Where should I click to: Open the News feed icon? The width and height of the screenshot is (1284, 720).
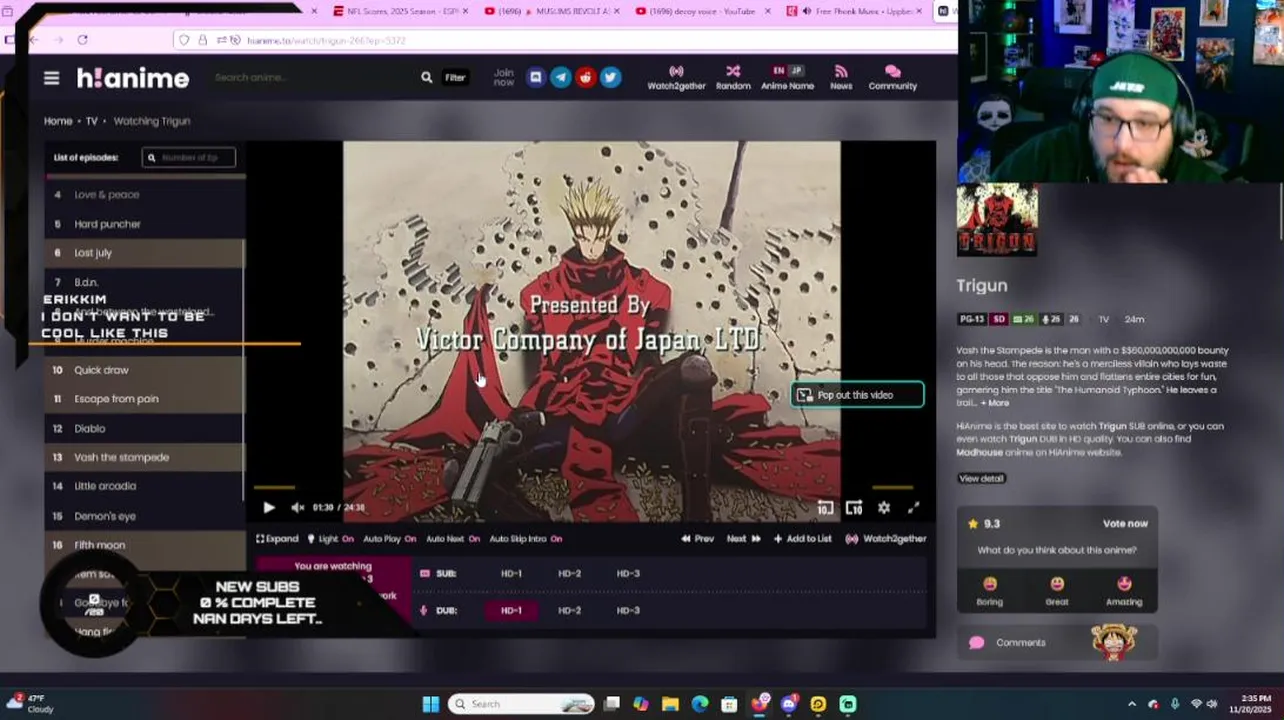[841, 78]
